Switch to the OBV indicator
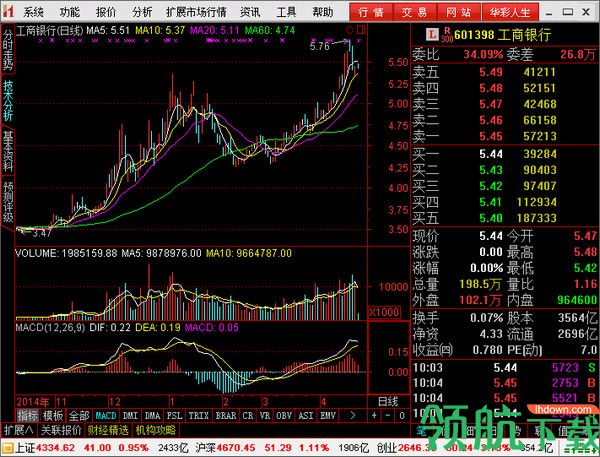Image resolution: width=600 pixels, height=457 pixels. coord(284,415)
